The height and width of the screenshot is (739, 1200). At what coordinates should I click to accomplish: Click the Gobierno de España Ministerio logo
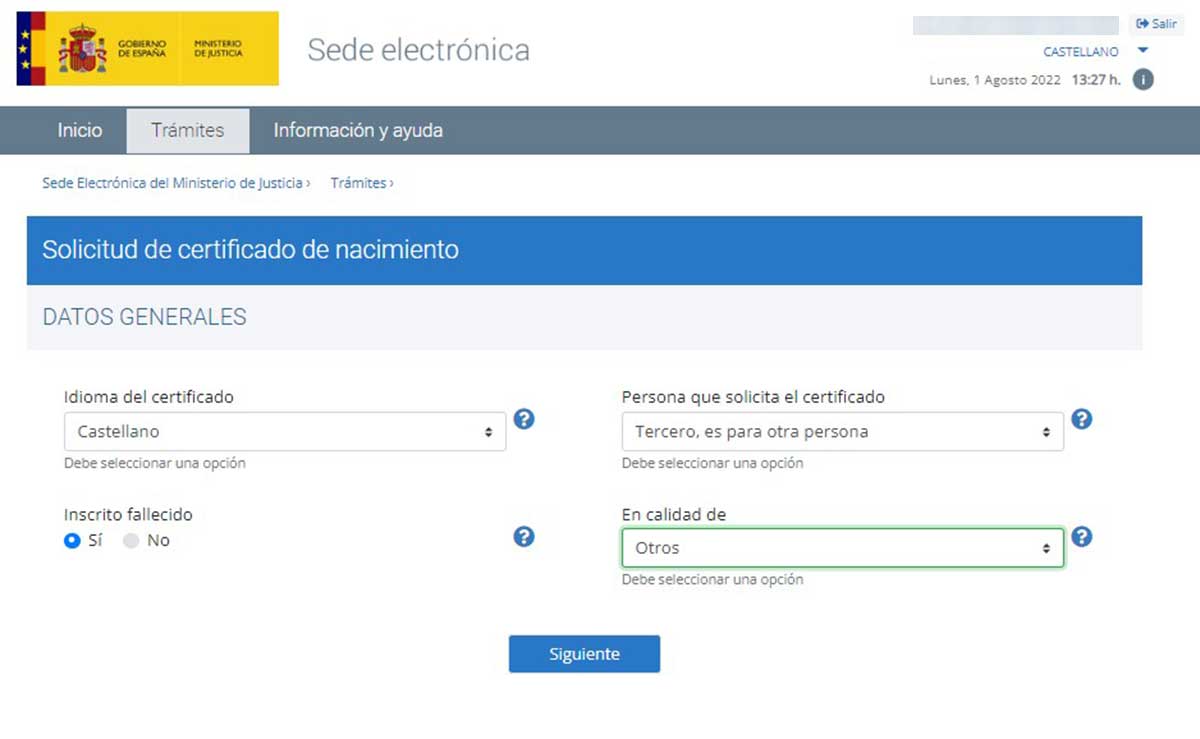[x=148, y=49]
